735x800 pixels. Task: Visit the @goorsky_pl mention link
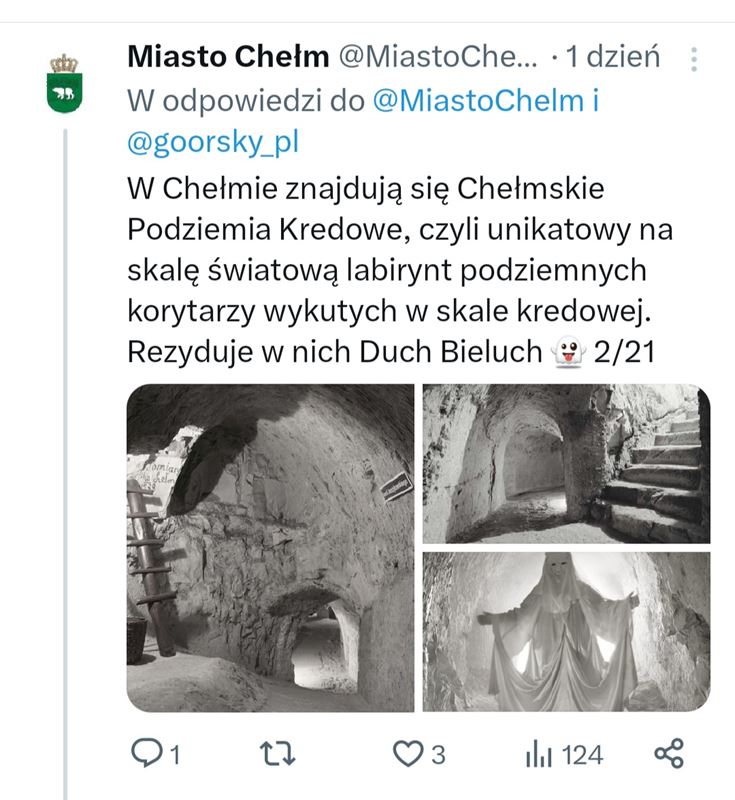tap(213, 142)
